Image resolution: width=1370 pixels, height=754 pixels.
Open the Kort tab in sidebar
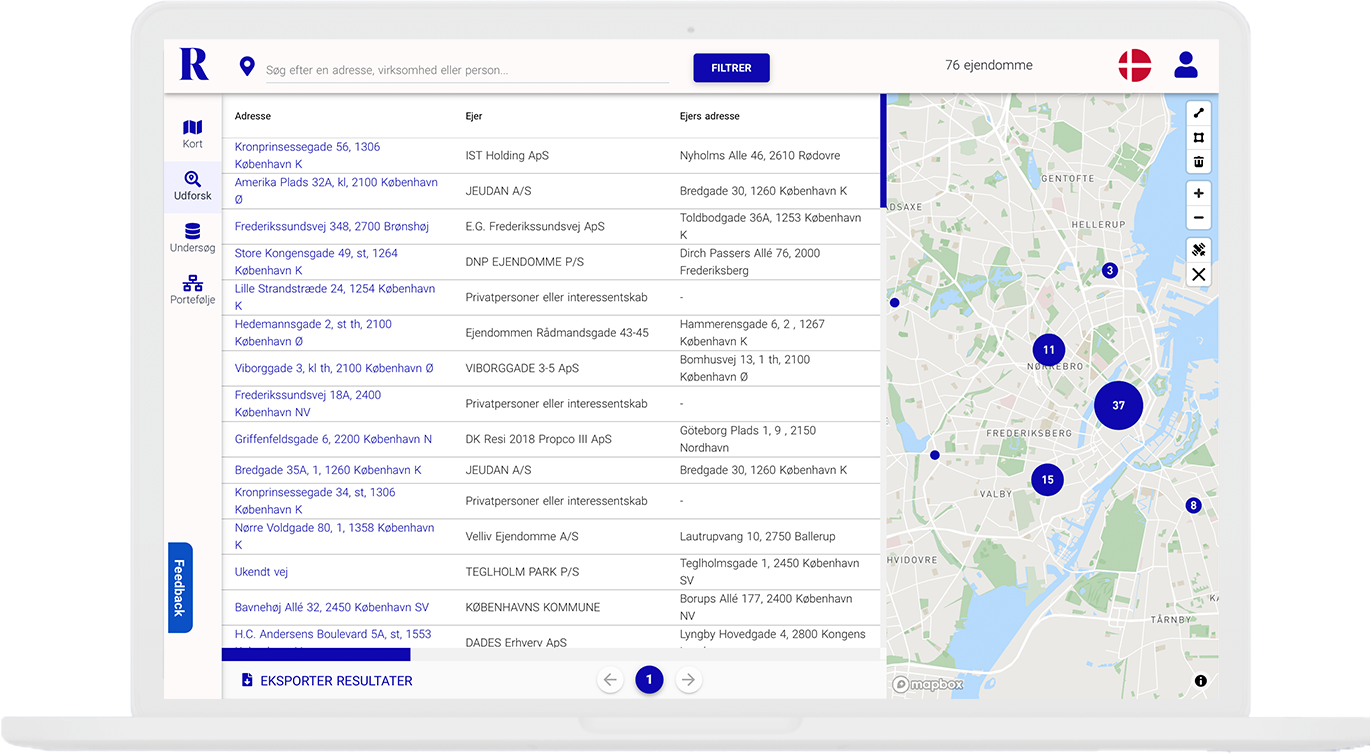[x=193, y=134]
